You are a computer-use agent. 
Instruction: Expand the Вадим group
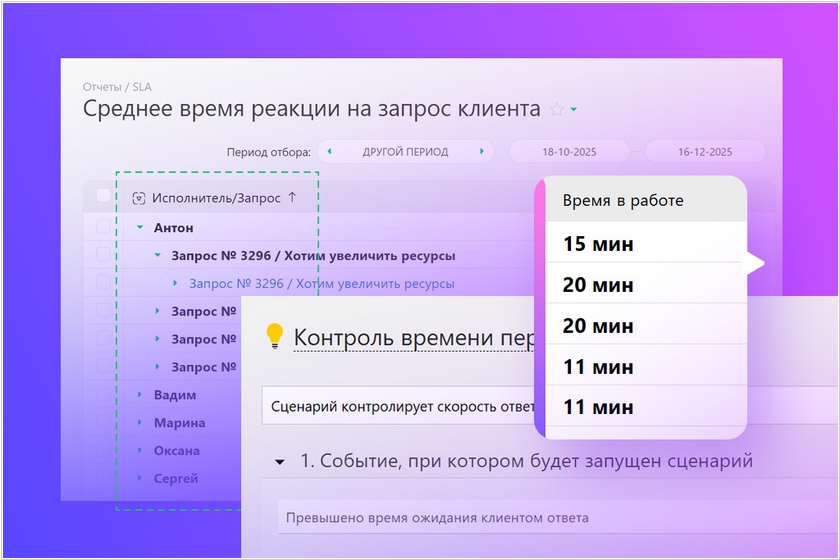click(x=140, y=395)
